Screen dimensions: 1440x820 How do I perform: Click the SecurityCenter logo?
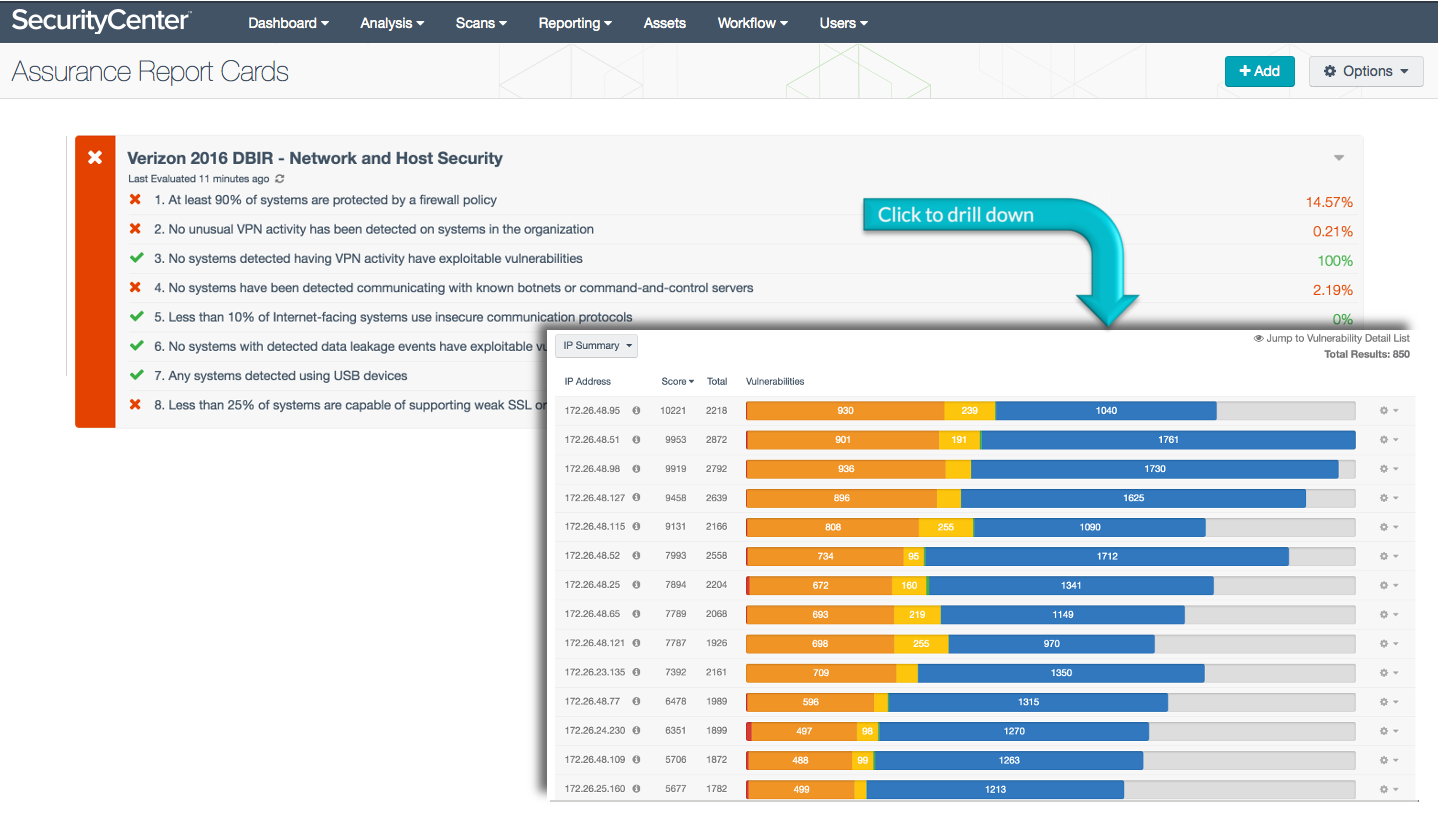point(101,21)
